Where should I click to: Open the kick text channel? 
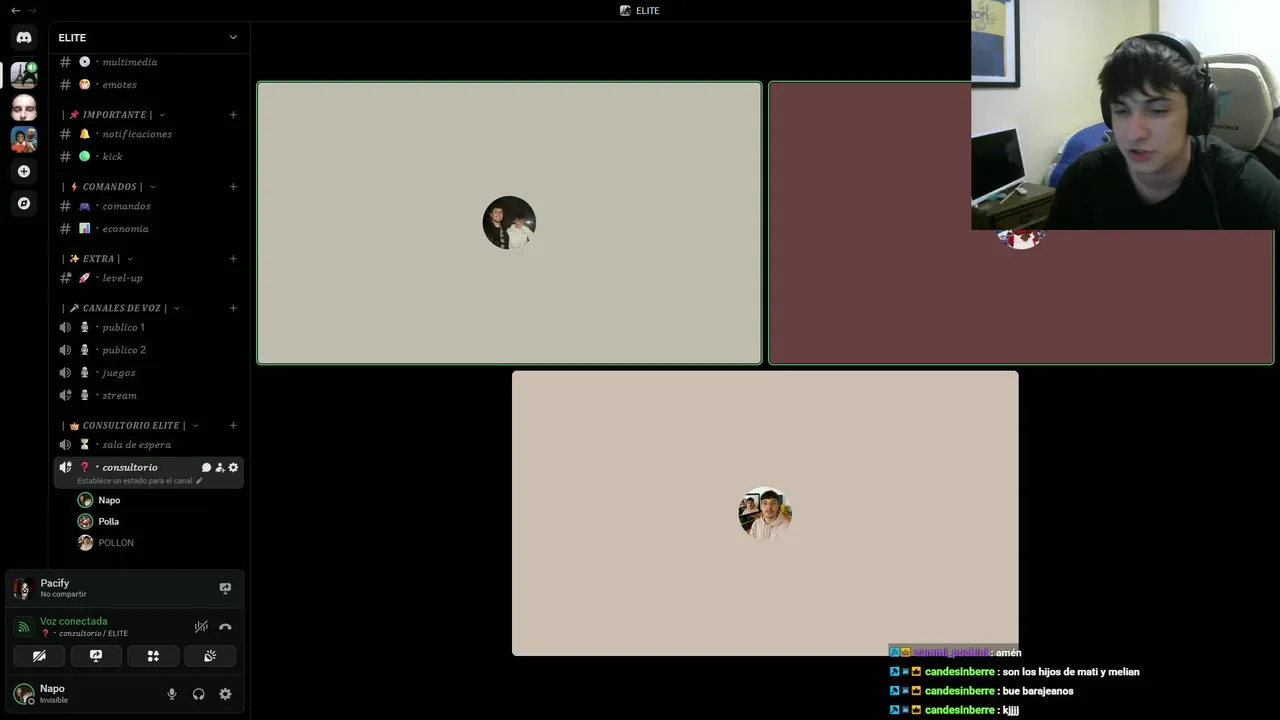(148, 157)
